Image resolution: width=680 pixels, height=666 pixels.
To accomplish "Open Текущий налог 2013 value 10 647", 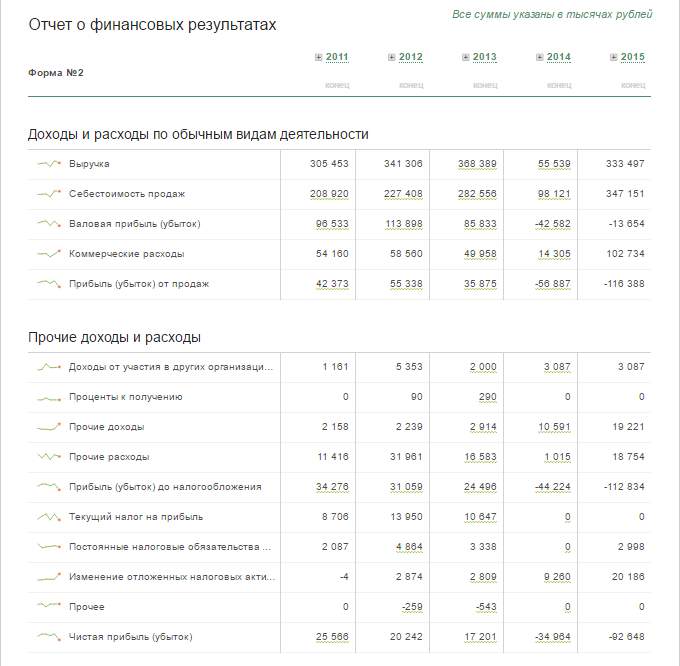I will click(481, 517).
